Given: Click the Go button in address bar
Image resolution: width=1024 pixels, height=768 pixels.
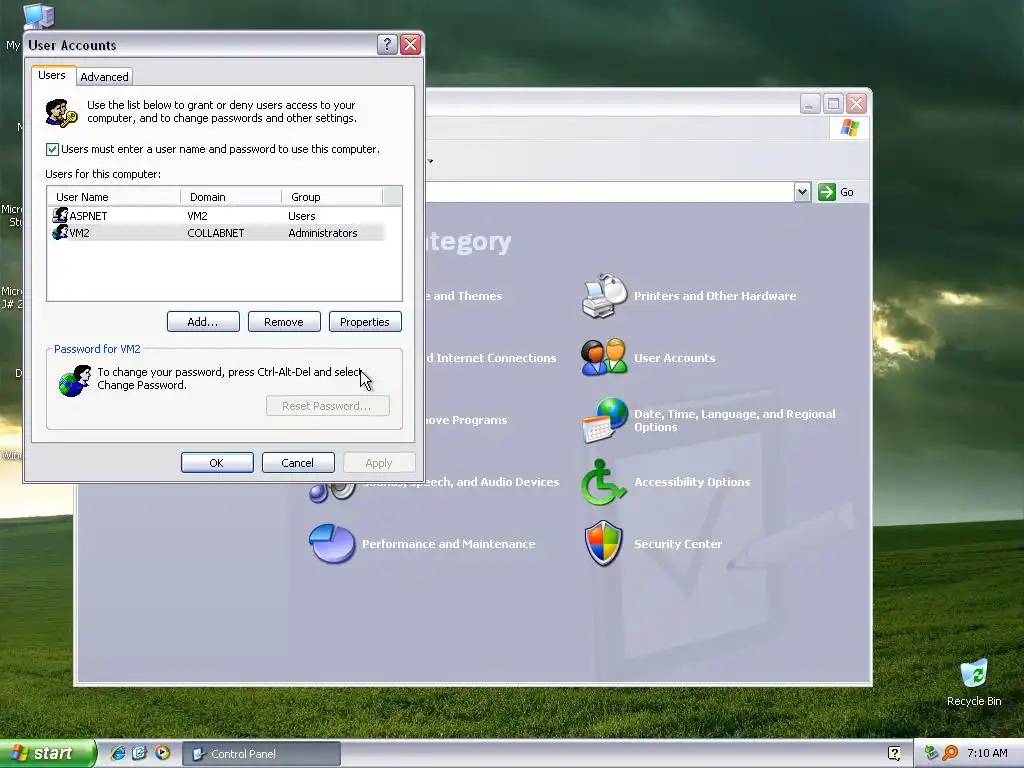Looking at the screenshot, I should 837,192.
